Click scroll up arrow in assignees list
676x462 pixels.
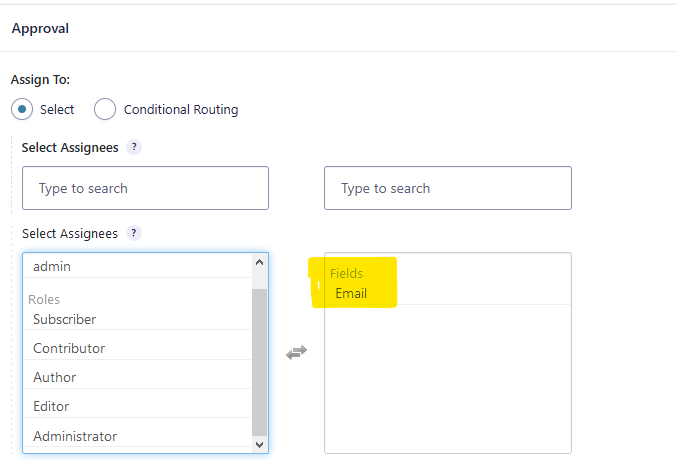coord(260,262)
